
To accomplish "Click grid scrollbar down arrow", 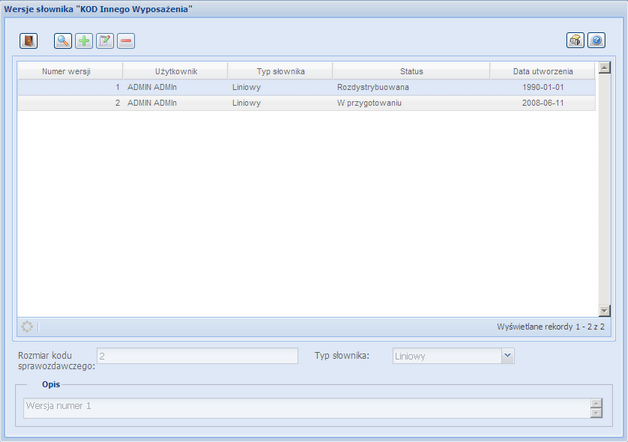I will (603, 311).
